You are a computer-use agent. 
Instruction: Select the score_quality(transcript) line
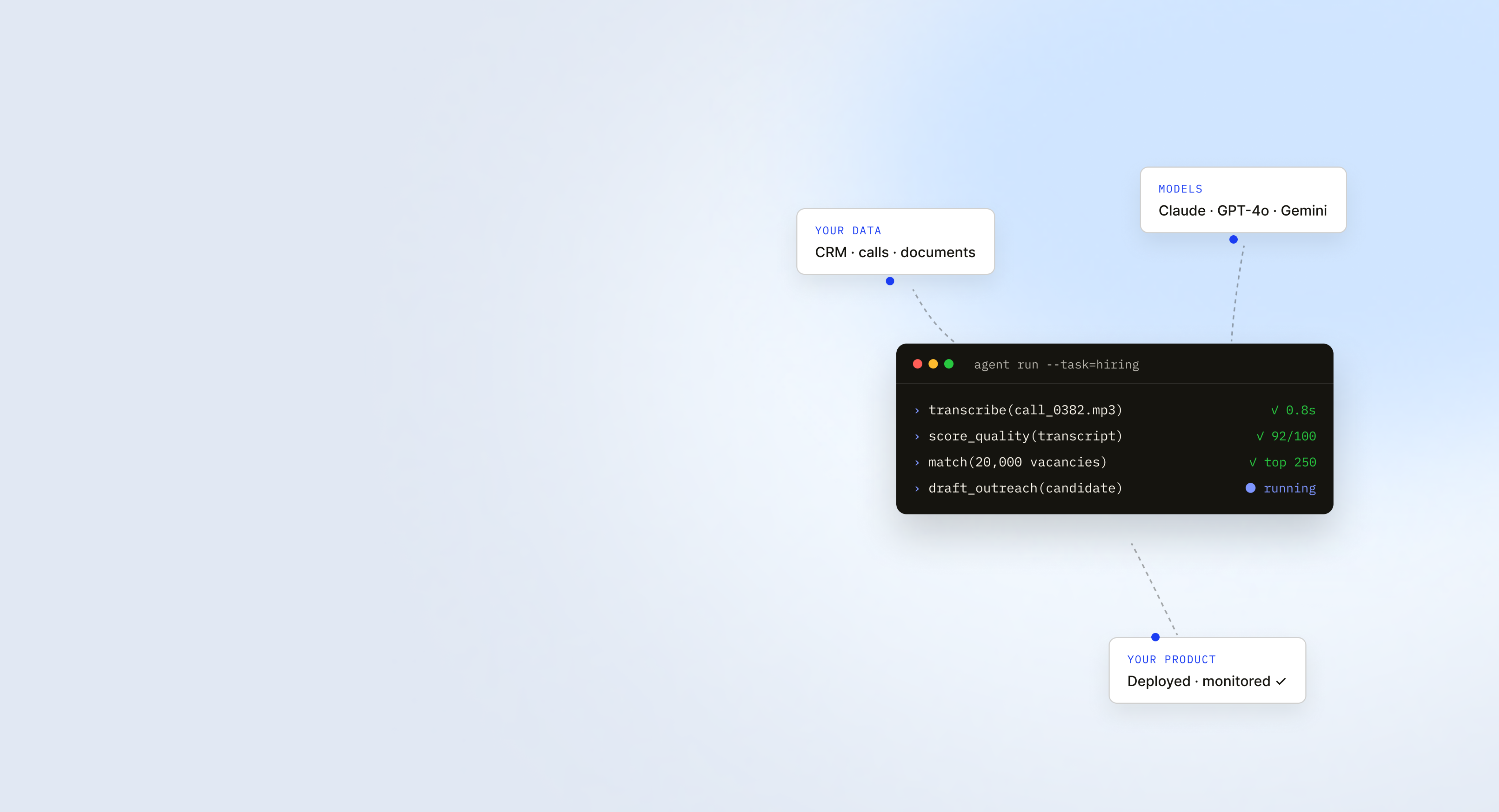[1025, 436]
